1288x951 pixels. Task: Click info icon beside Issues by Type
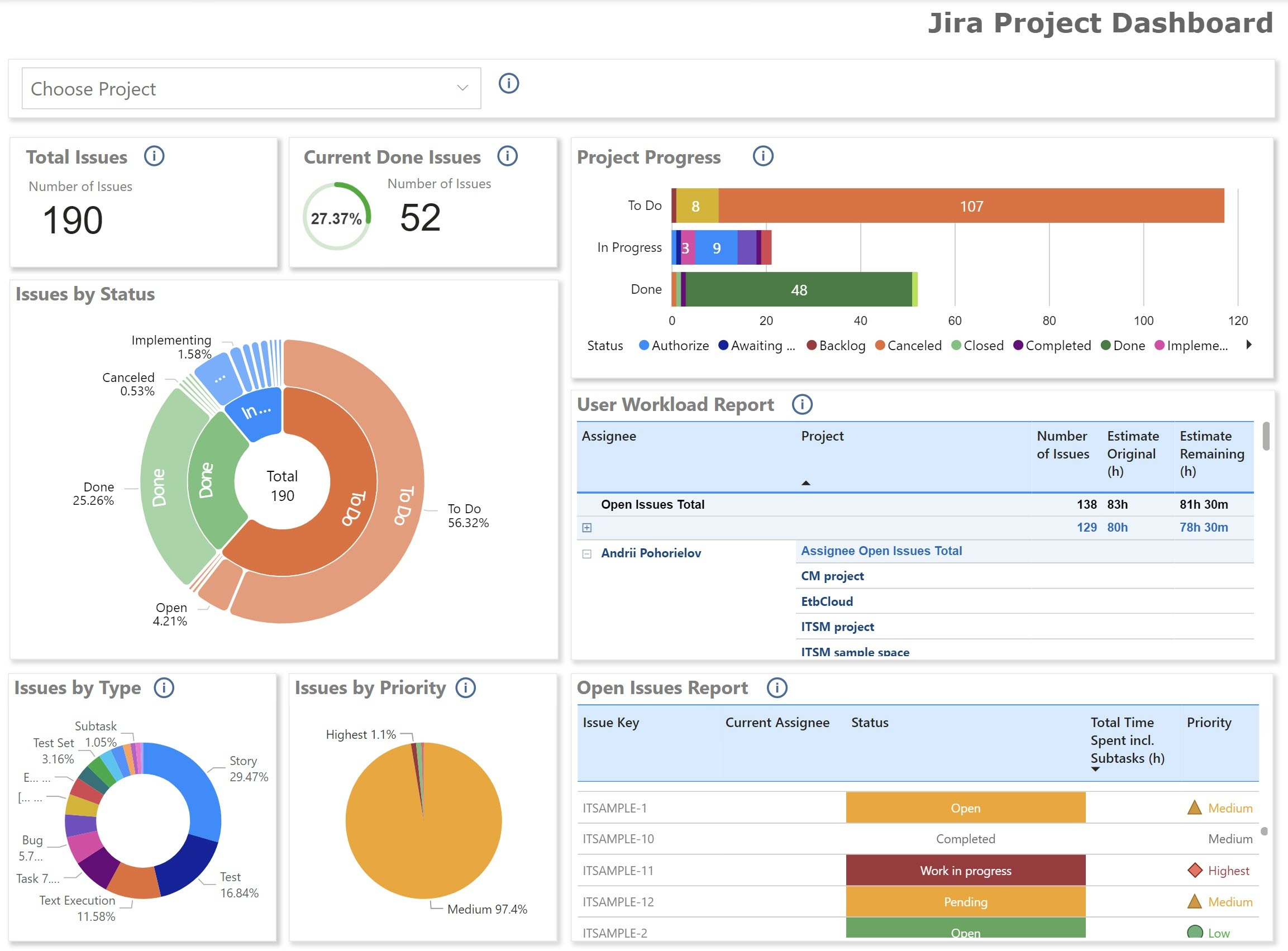pos(164,687)
